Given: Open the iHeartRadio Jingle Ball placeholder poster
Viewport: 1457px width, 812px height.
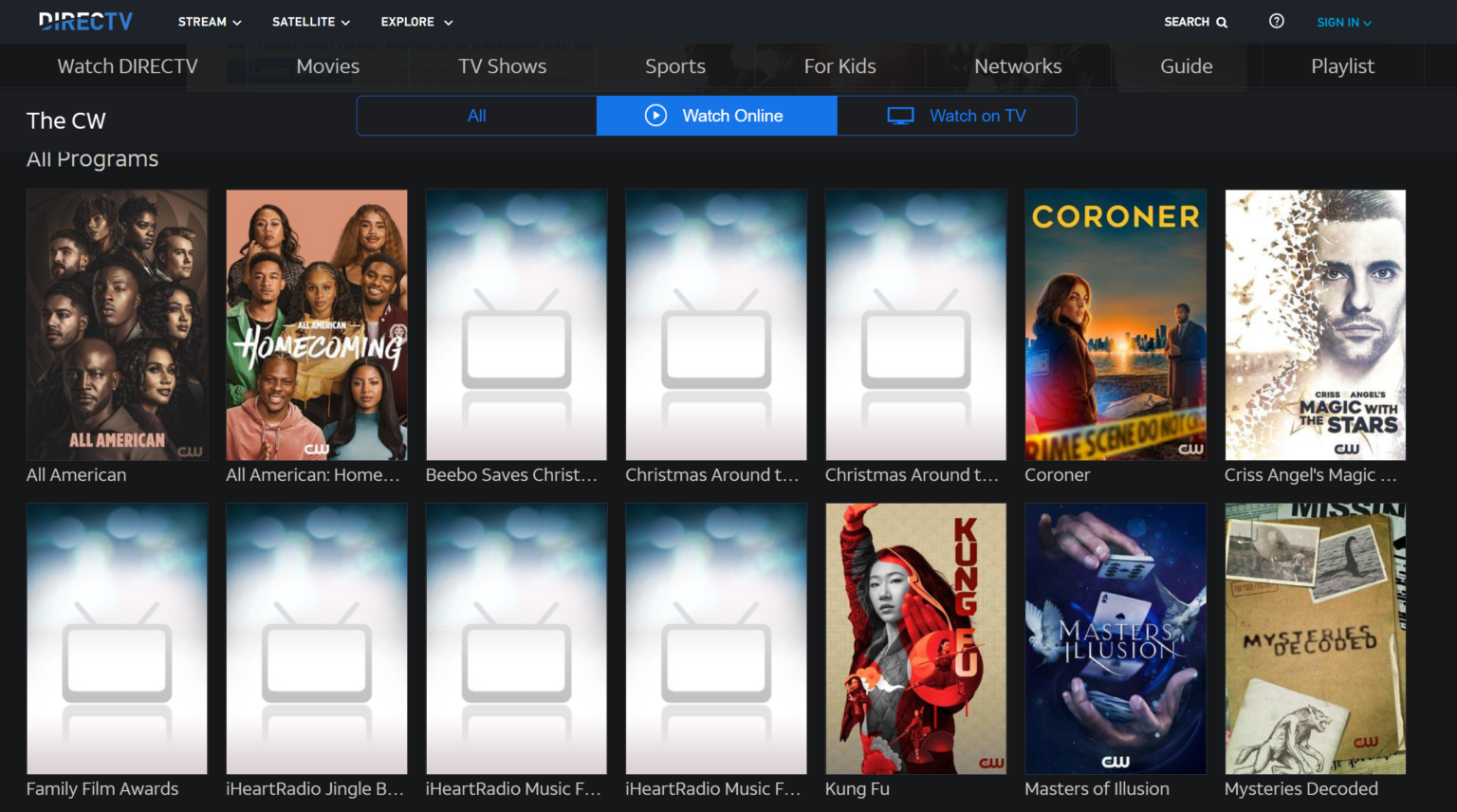Looking at the screenshot, I should [317, 638].
